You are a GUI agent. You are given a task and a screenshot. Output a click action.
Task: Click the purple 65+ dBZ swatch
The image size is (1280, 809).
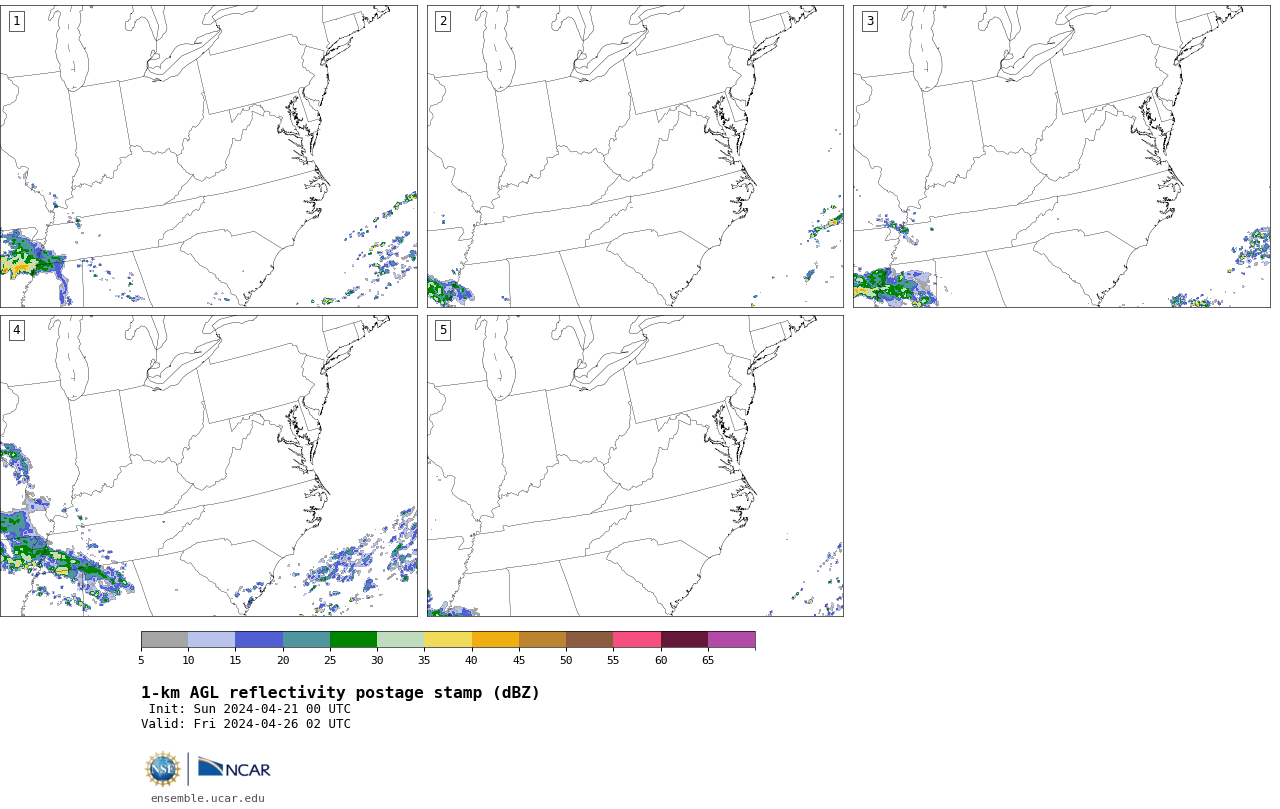731,640
